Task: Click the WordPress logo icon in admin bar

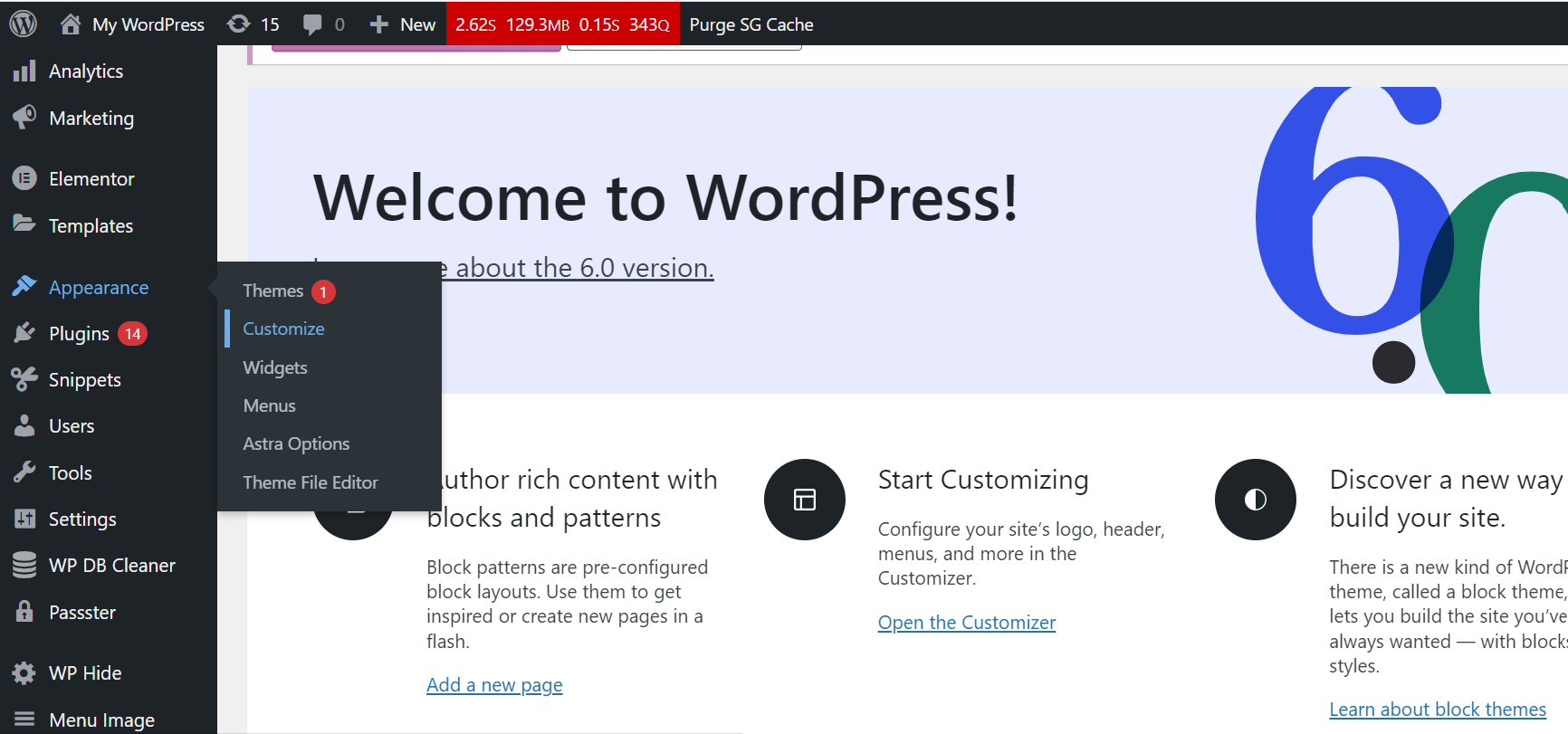Action: coord(23,24)
